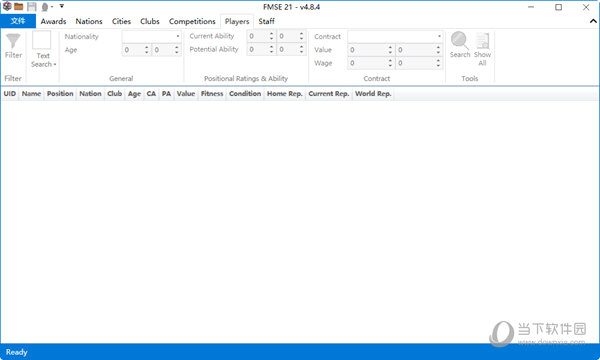Viewport: 600px width, 360px height.
Task: Increase the minimum Age stepper
Action: (147, 47)
